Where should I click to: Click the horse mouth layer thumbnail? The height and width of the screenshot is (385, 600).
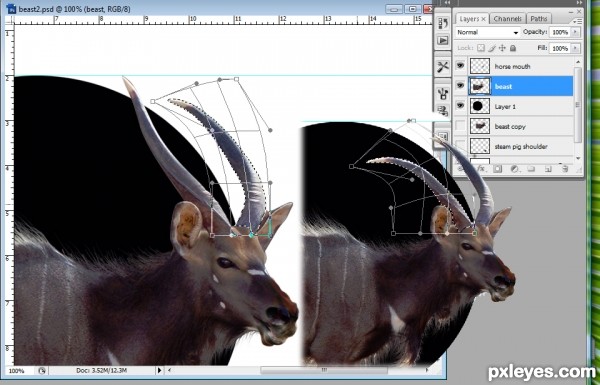pyautogui.click(x=479, y=66)
